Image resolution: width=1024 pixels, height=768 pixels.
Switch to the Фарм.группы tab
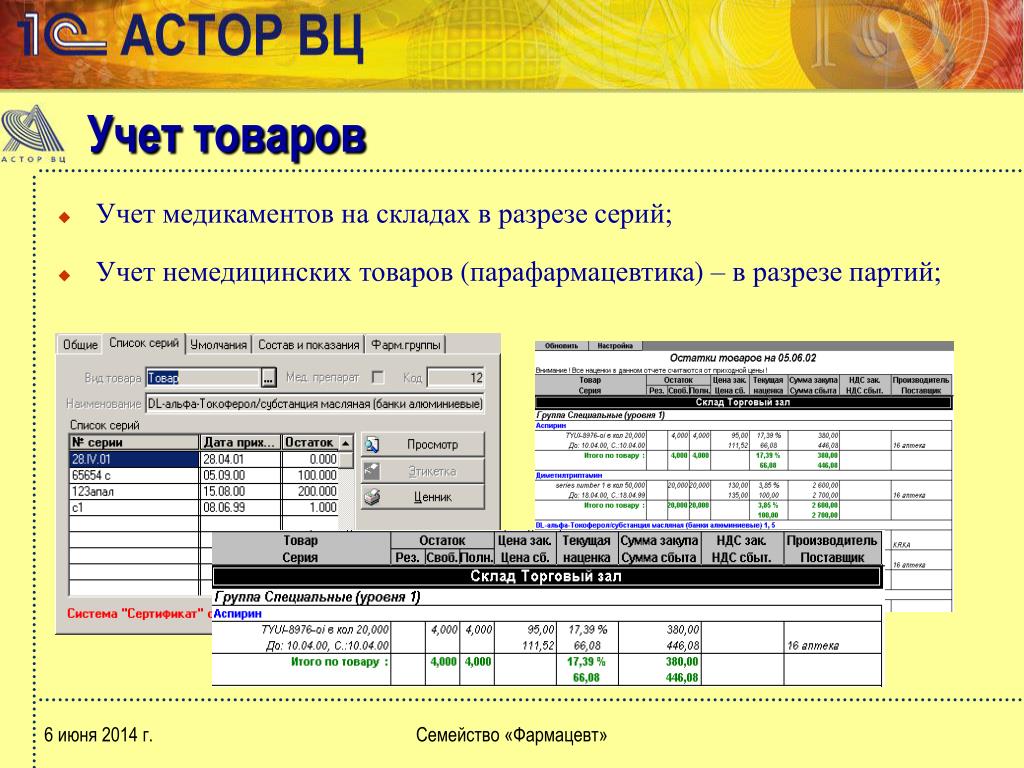pos(406,345)
